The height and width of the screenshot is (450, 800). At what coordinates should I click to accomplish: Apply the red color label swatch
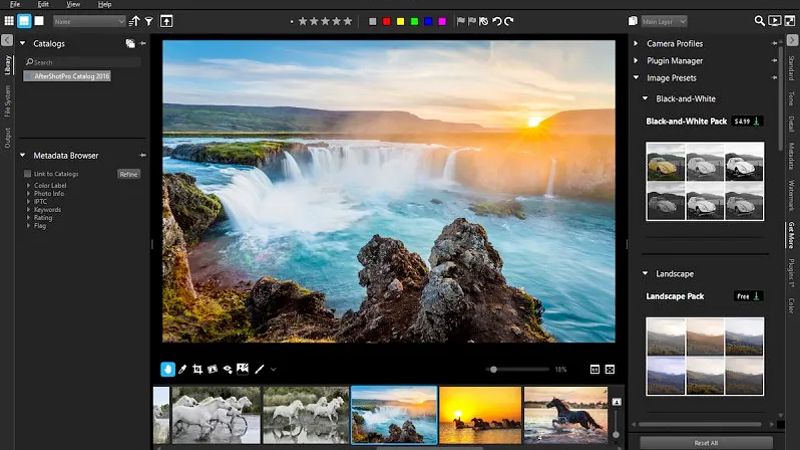point(387,21)
